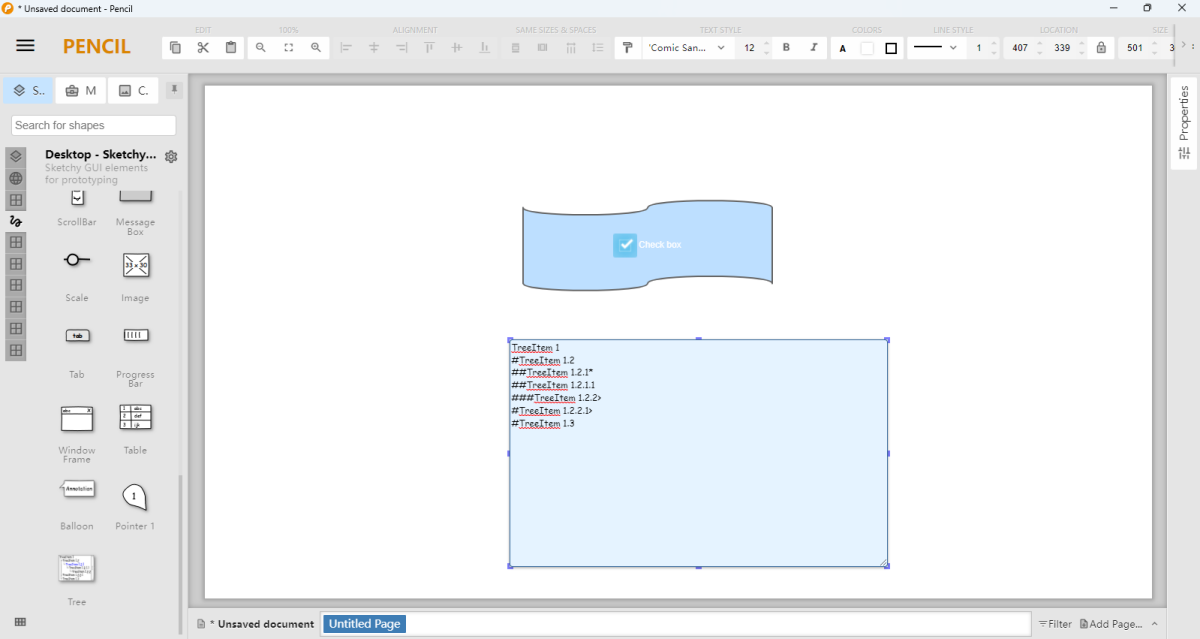
Task: Toggle the location lock icon
Action: [x=1101, y=47]
